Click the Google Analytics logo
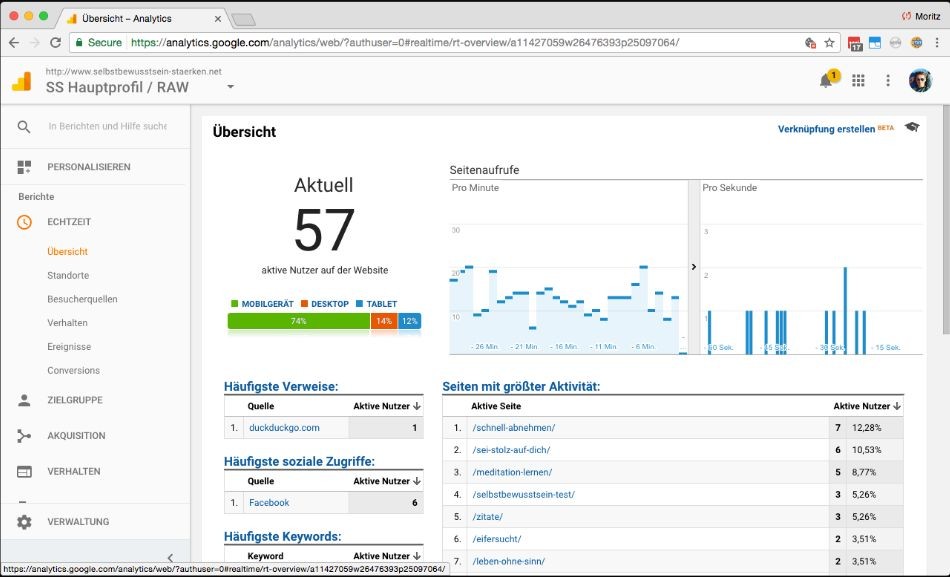Image resolution: width=950 pixels, height=577 pixels. [22, 82]
